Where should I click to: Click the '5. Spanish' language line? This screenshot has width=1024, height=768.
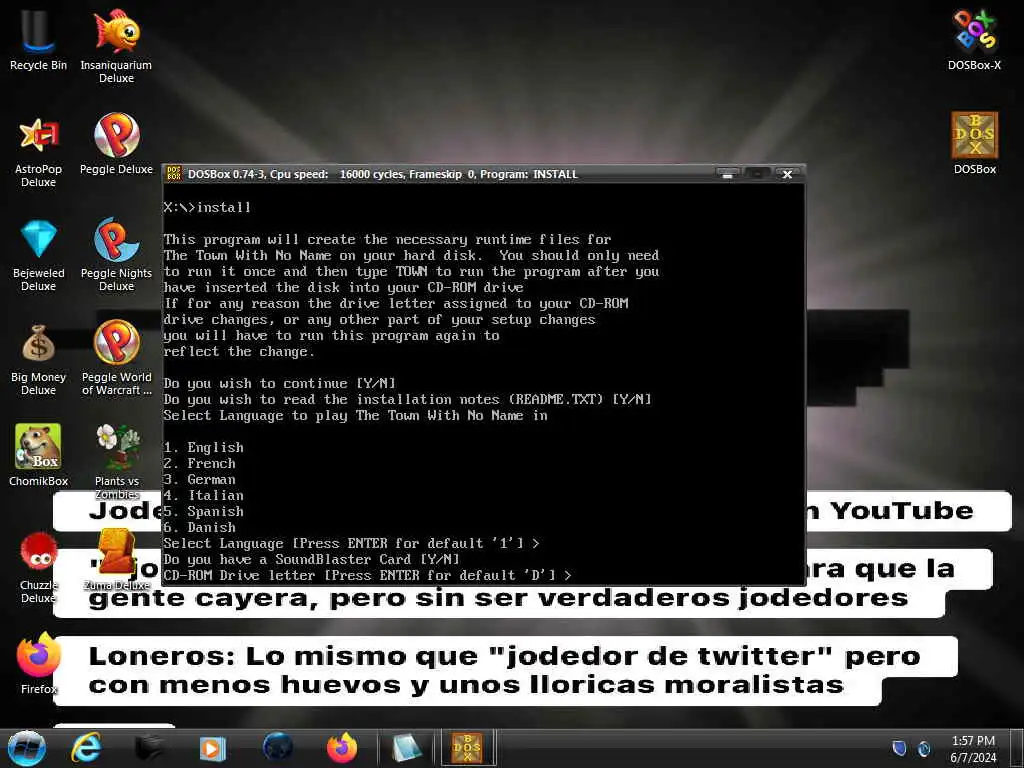pos(203,511)
